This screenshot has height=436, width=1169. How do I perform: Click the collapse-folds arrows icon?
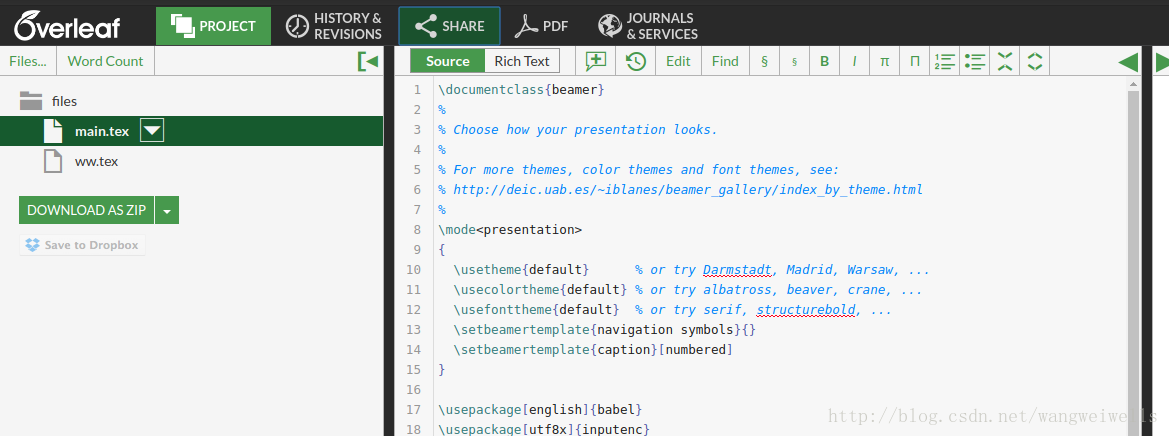pyautogui.click(x=1005, y=61)
